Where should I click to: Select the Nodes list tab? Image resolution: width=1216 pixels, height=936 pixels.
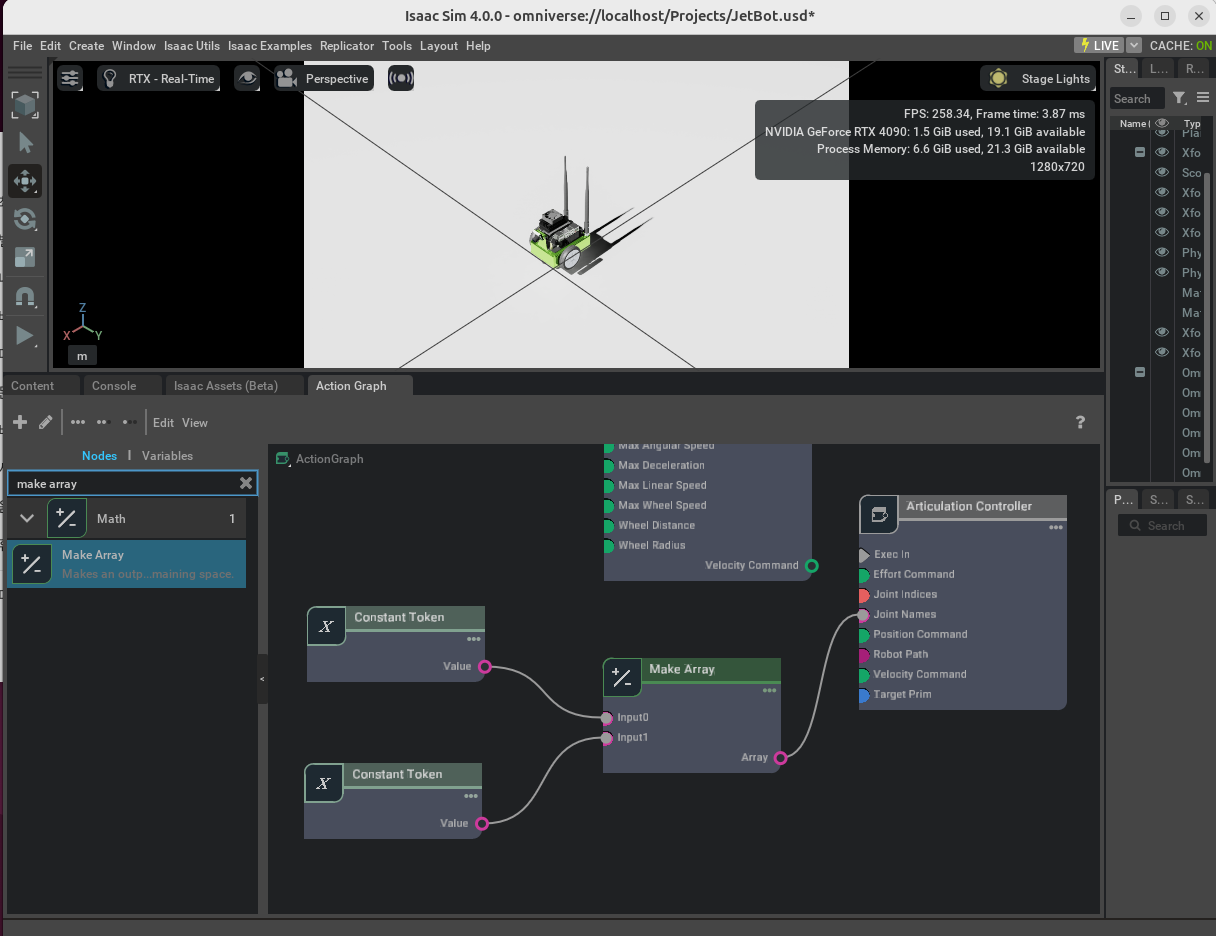pyautogui.click(x=99, y=456)
